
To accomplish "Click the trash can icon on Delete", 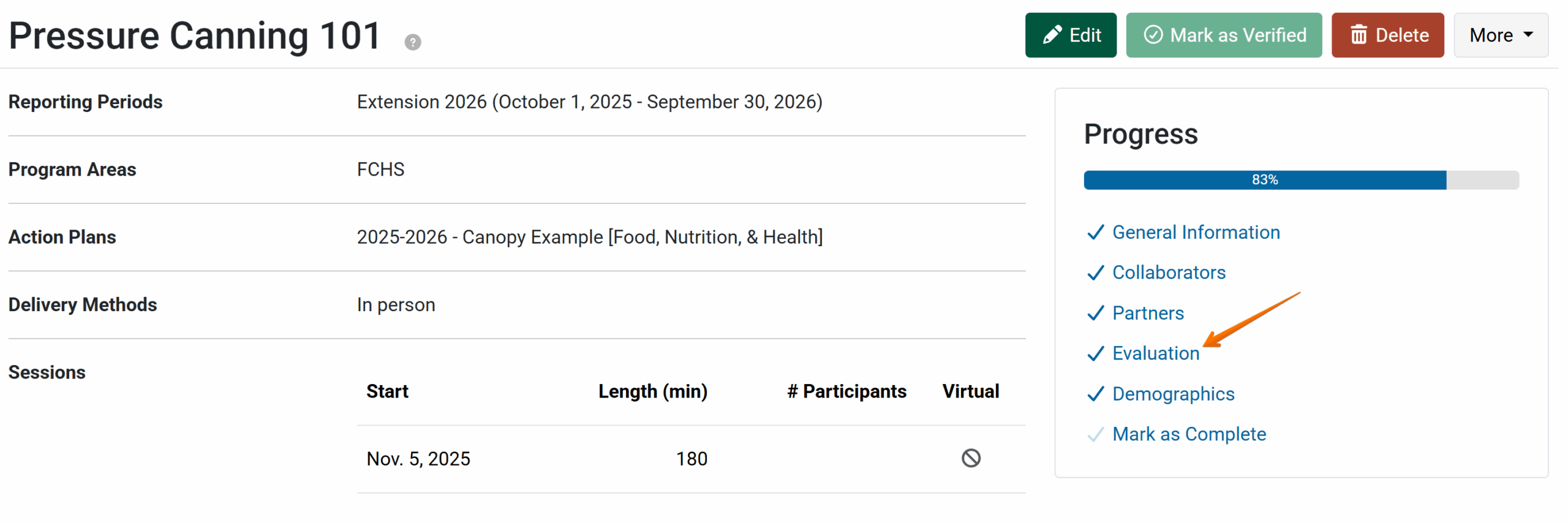I will 1359,35.
